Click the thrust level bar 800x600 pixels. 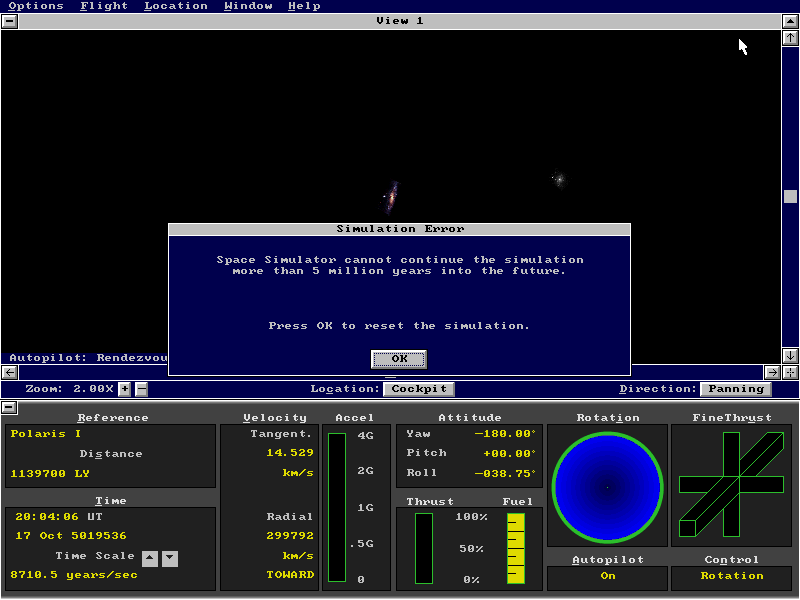click(x=424, y=548)
